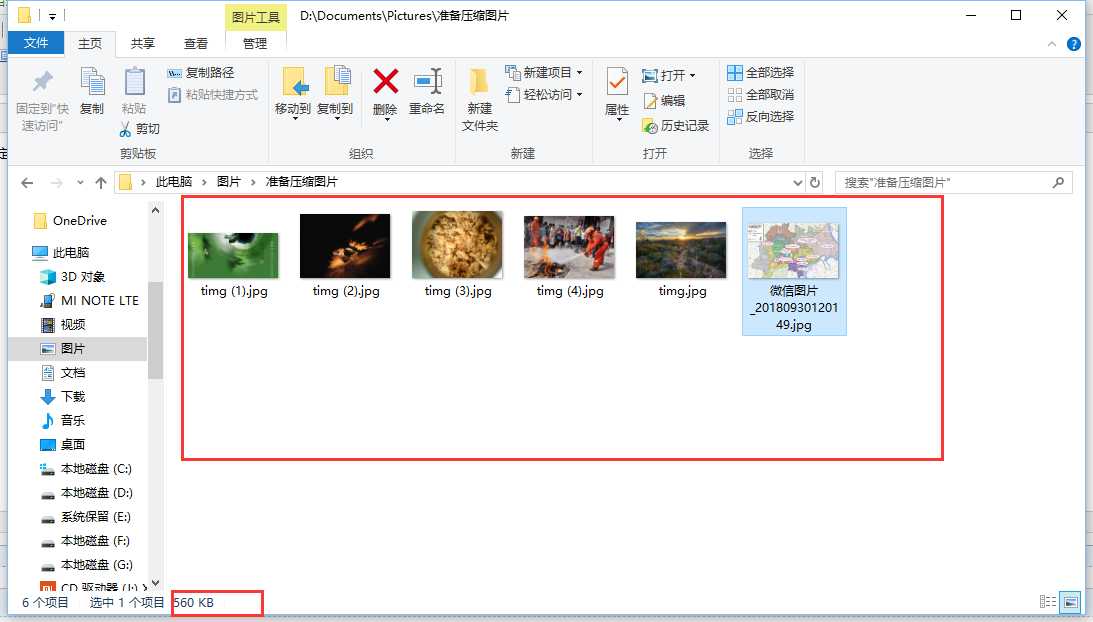Delete the selected file with red X
The image size is (1093, 622).
[x=385, y=94]
